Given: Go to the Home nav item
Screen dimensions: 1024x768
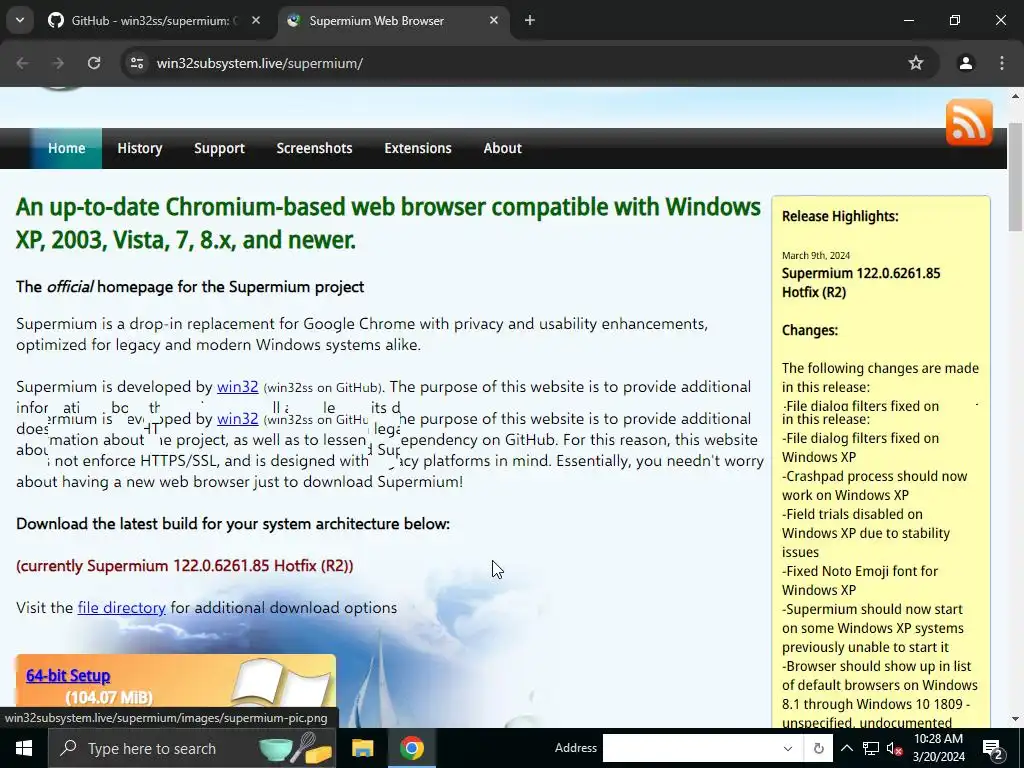Looking at the screenshot, I should click(x=67, y=148).
